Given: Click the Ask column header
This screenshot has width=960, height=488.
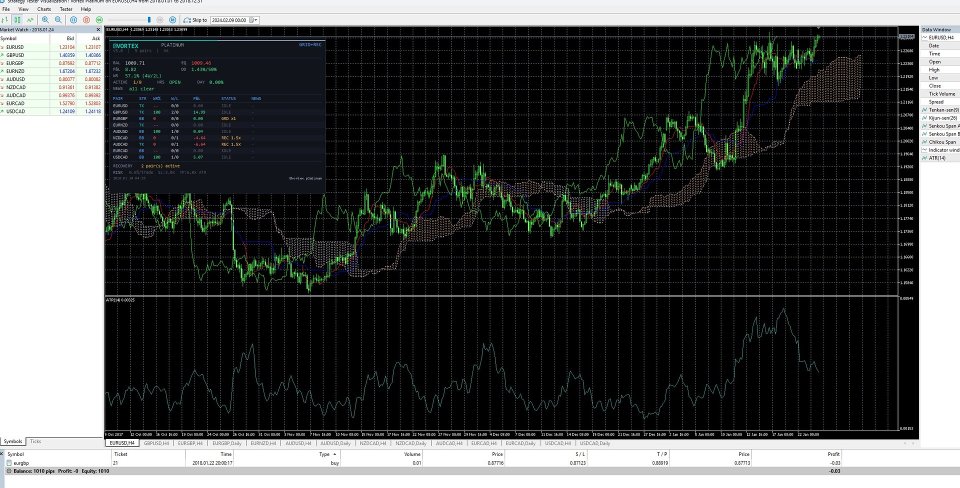Looking at the screenshot, I should 96,38.
